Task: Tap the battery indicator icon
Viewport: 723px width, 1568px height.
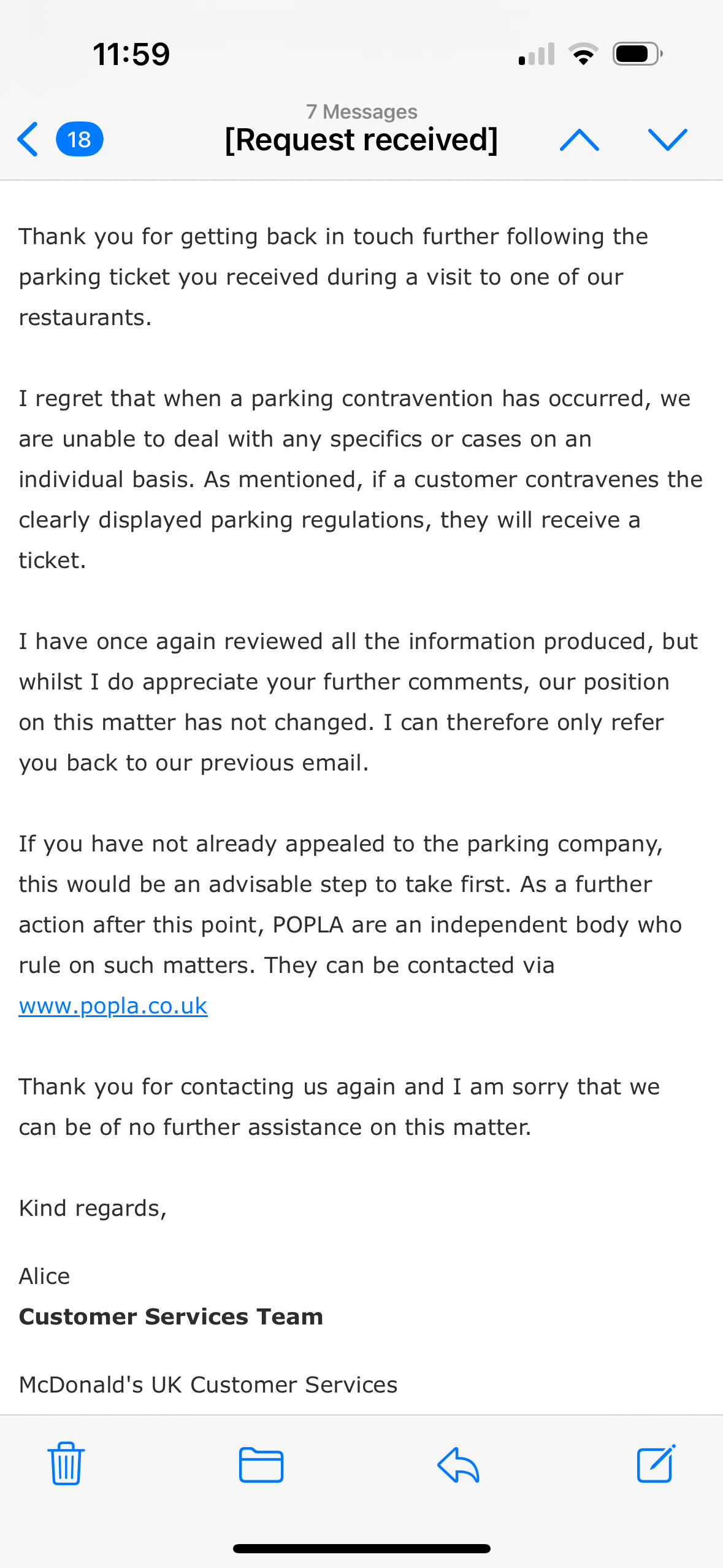Action: [637, 54]
